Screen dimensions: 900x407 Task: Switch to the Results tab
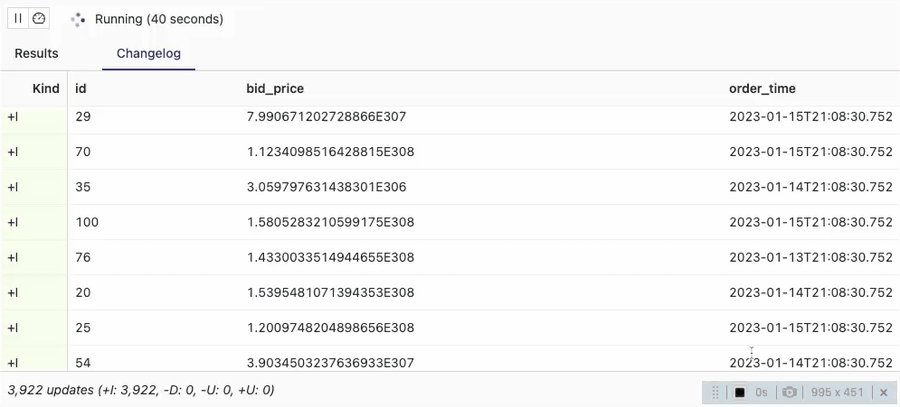(x=36, y=53)
